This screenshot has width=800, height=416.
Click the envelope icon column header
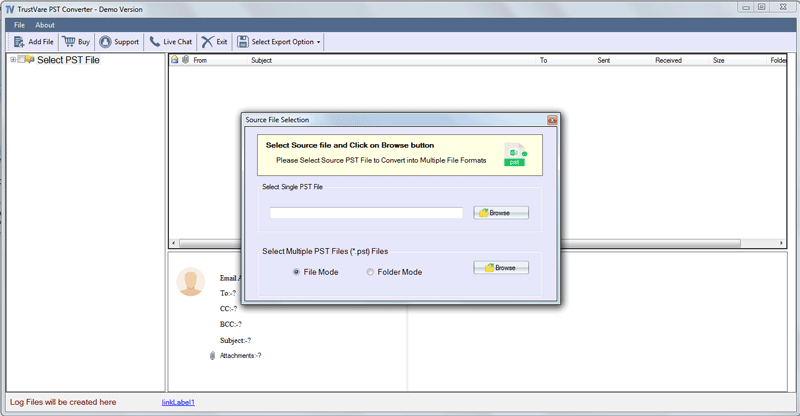[174, 60]
